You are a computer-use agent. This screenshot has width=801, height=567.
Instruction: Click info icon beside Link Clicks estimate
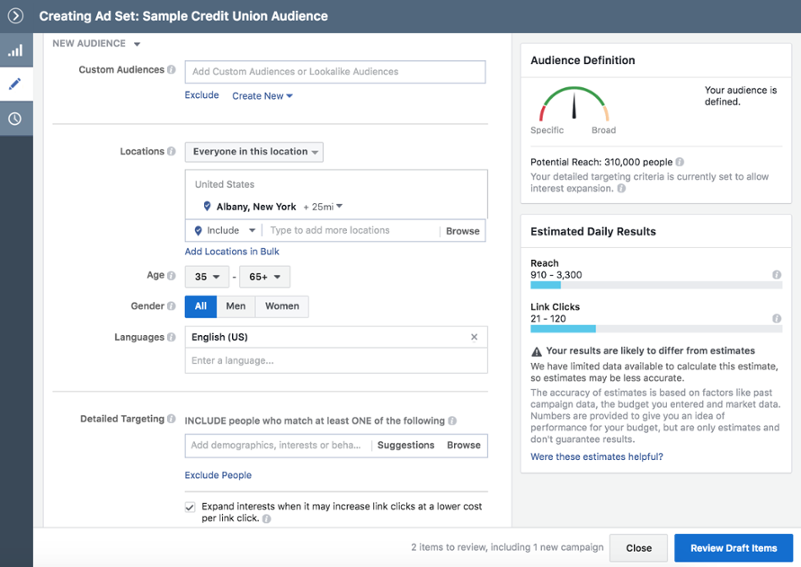[x=776, y=319]
